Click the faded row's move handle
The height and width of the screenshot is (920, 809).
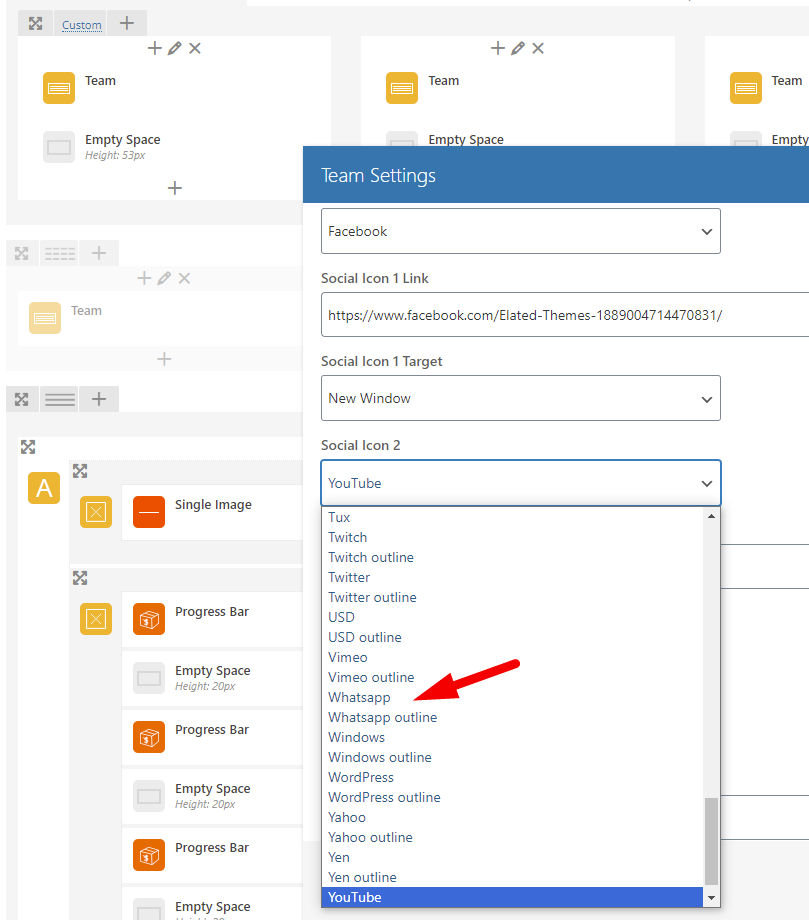coord(22,253)
